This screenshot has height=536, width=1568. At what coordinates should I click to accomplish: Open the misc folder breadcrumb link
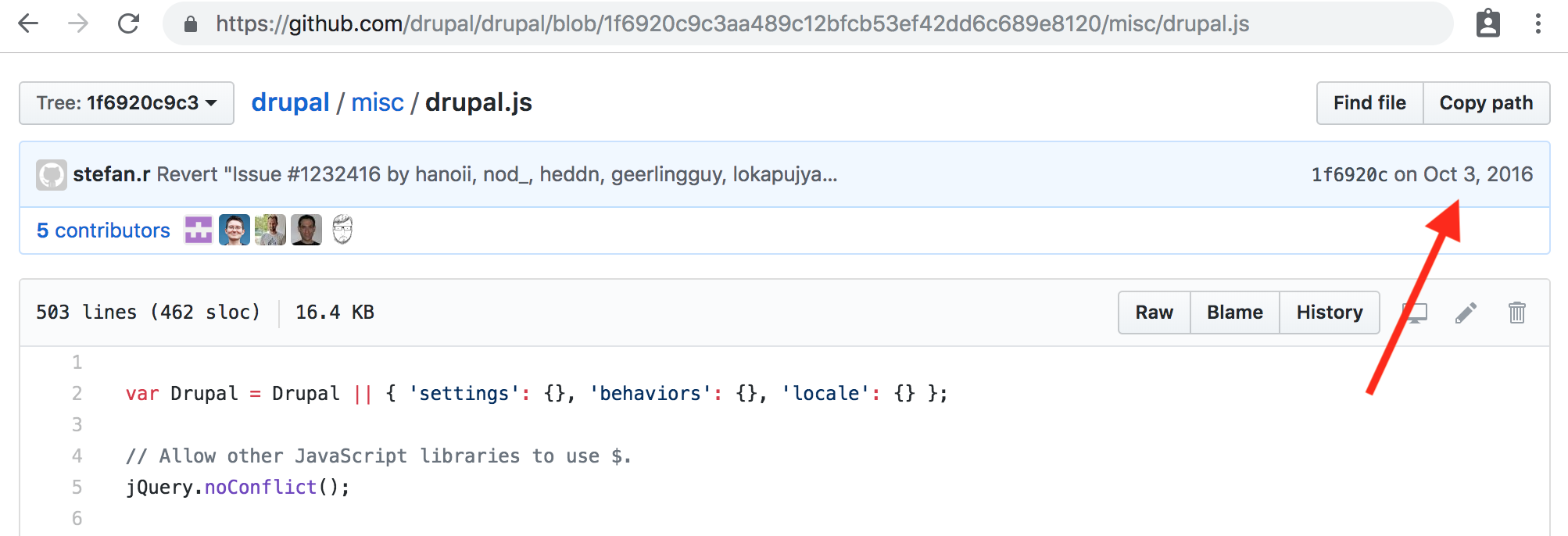click(x=378, y=102)
